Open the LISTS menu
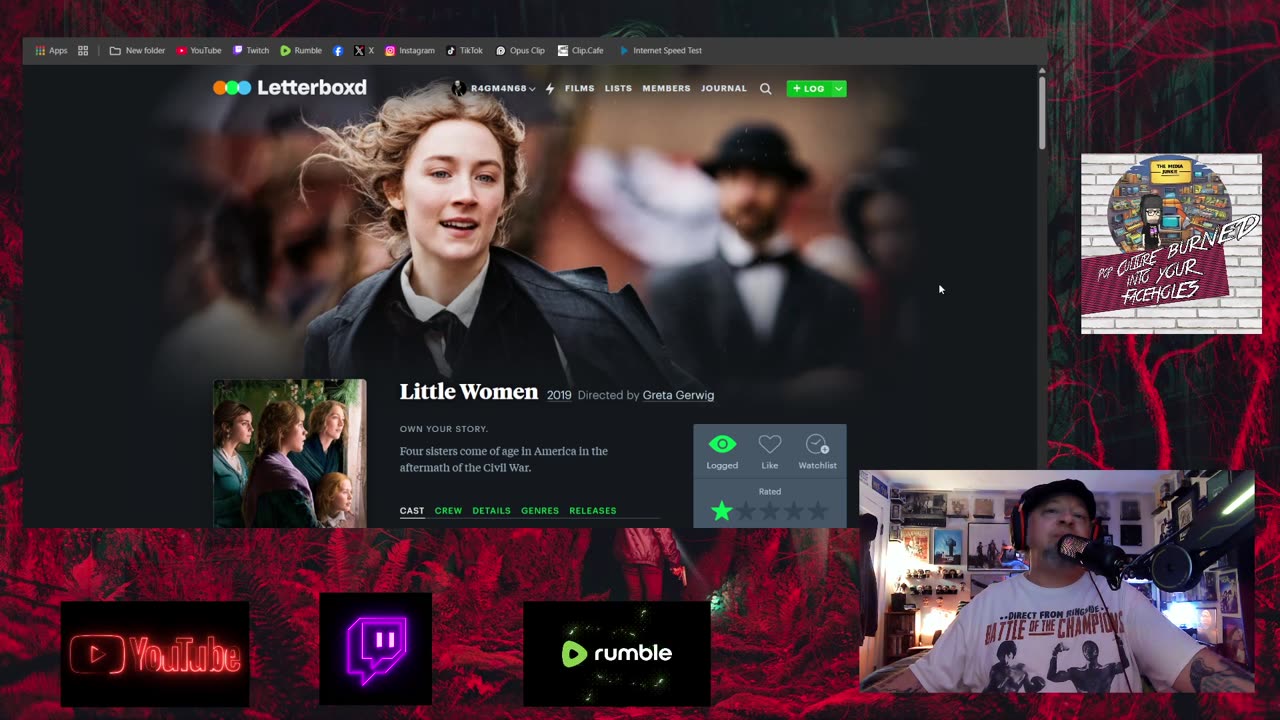Image resolution: width=1280 pixels, height=720 pixels. 618,88
